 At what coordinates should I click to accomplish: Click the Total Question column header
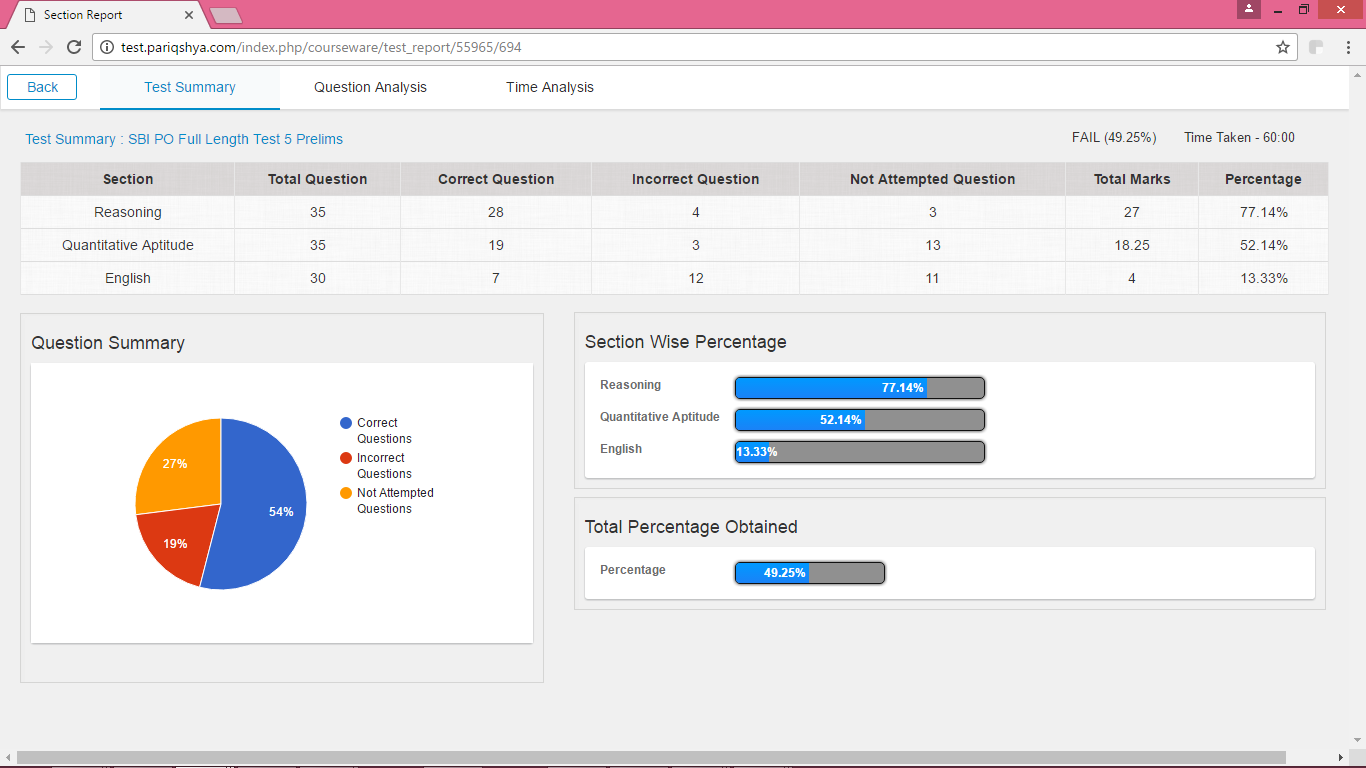[x=318, y=179]
